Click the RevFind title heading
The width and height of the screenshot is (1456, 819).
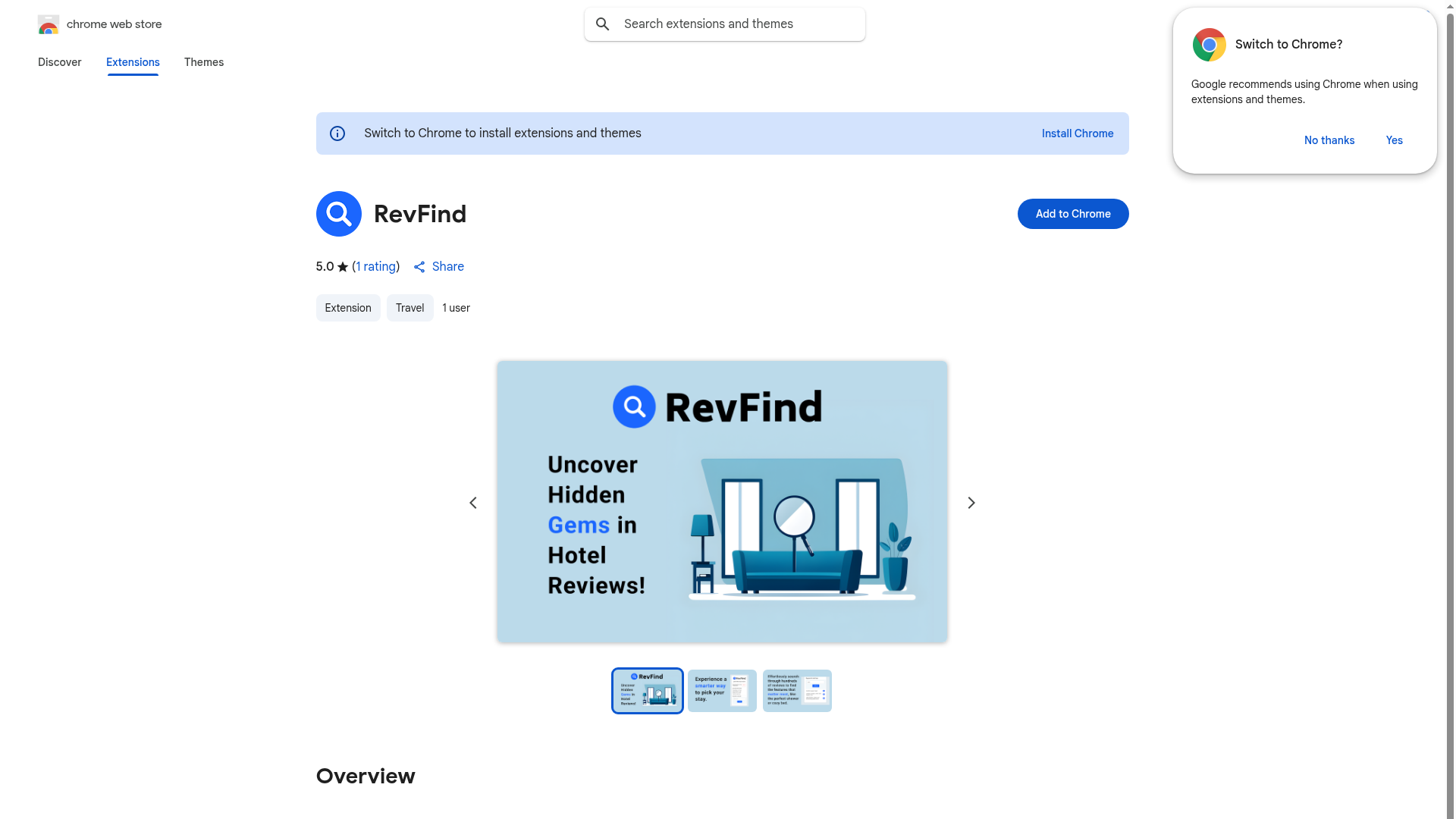click(420, 214)
